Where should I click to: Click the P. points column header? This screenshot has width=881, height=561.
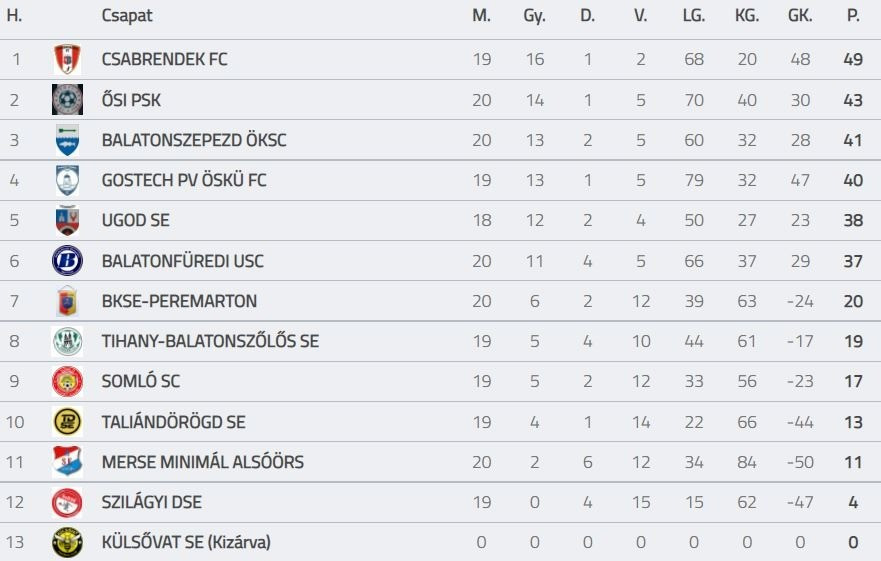point(853,16)
